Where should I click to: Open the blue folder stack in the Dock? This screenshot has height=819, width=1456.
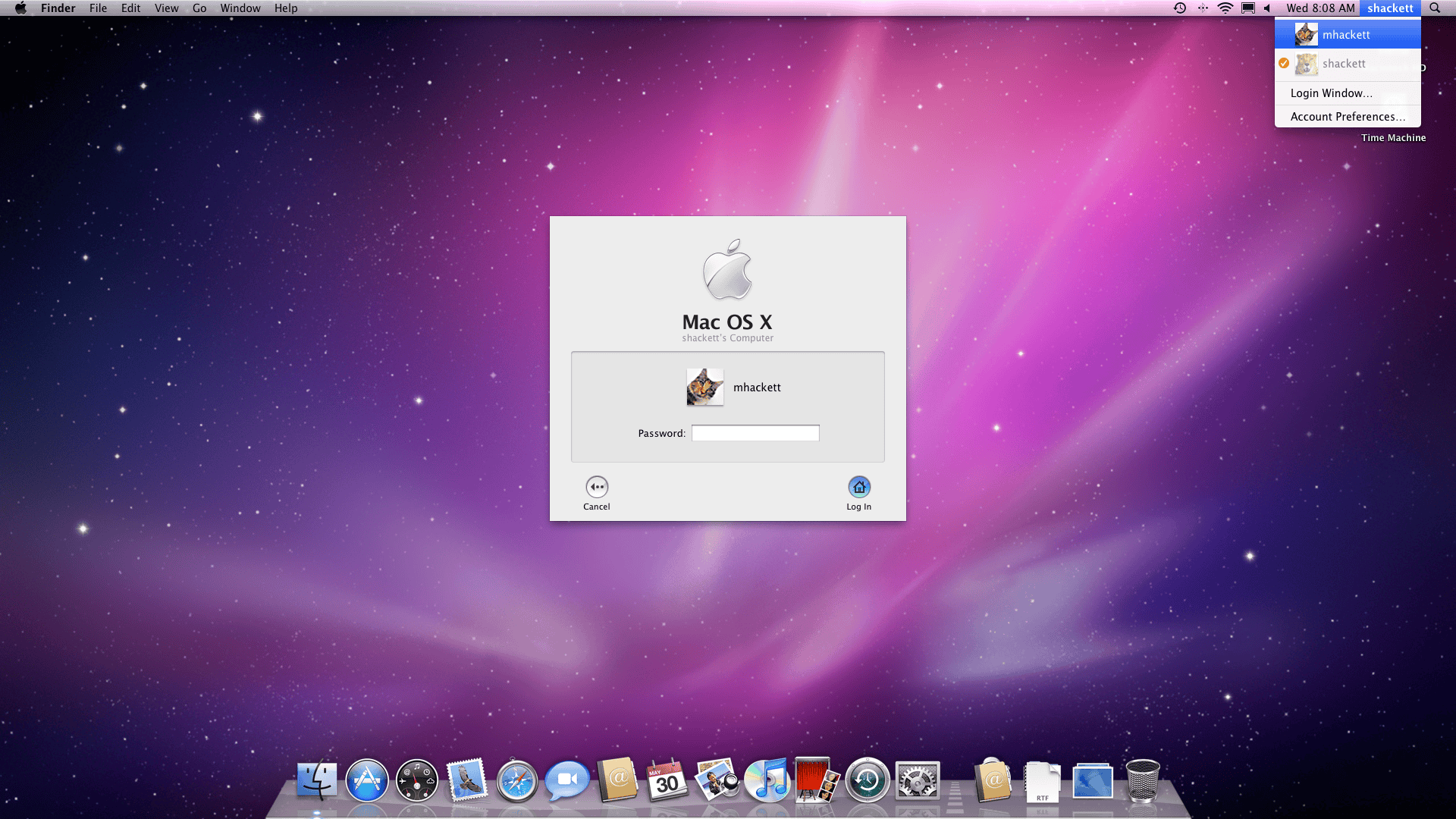click(x=1093, y=782)
